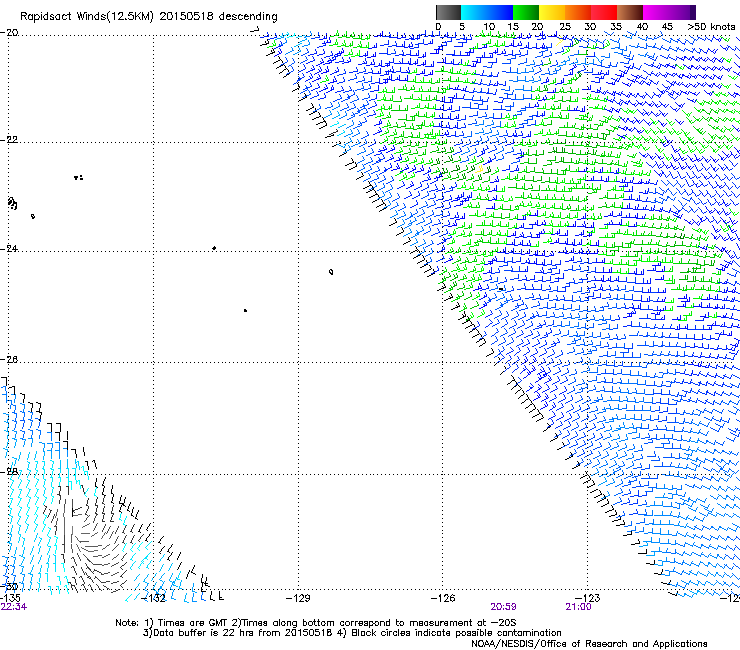Screen dimensions: 740x650
Task: Click the '25' legend scale label
Action: (565, 27)
